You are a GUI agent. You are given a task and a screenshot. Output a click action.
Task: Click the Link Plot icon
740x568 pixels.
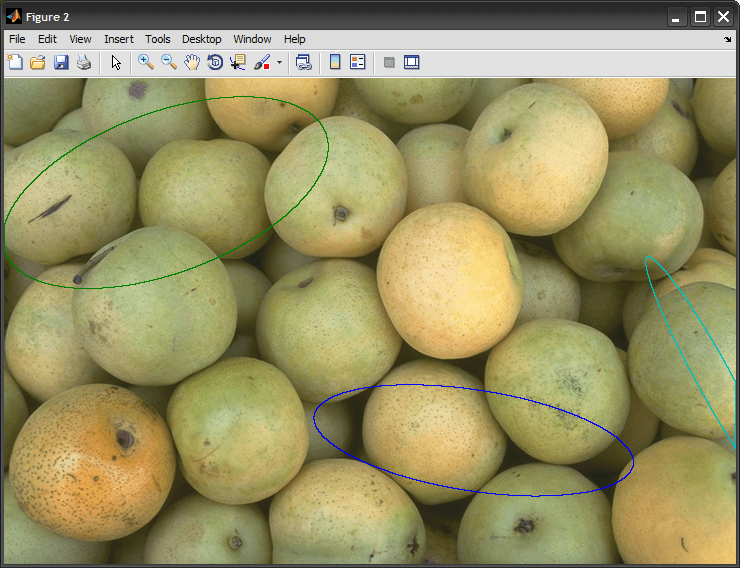pos(303,62)
